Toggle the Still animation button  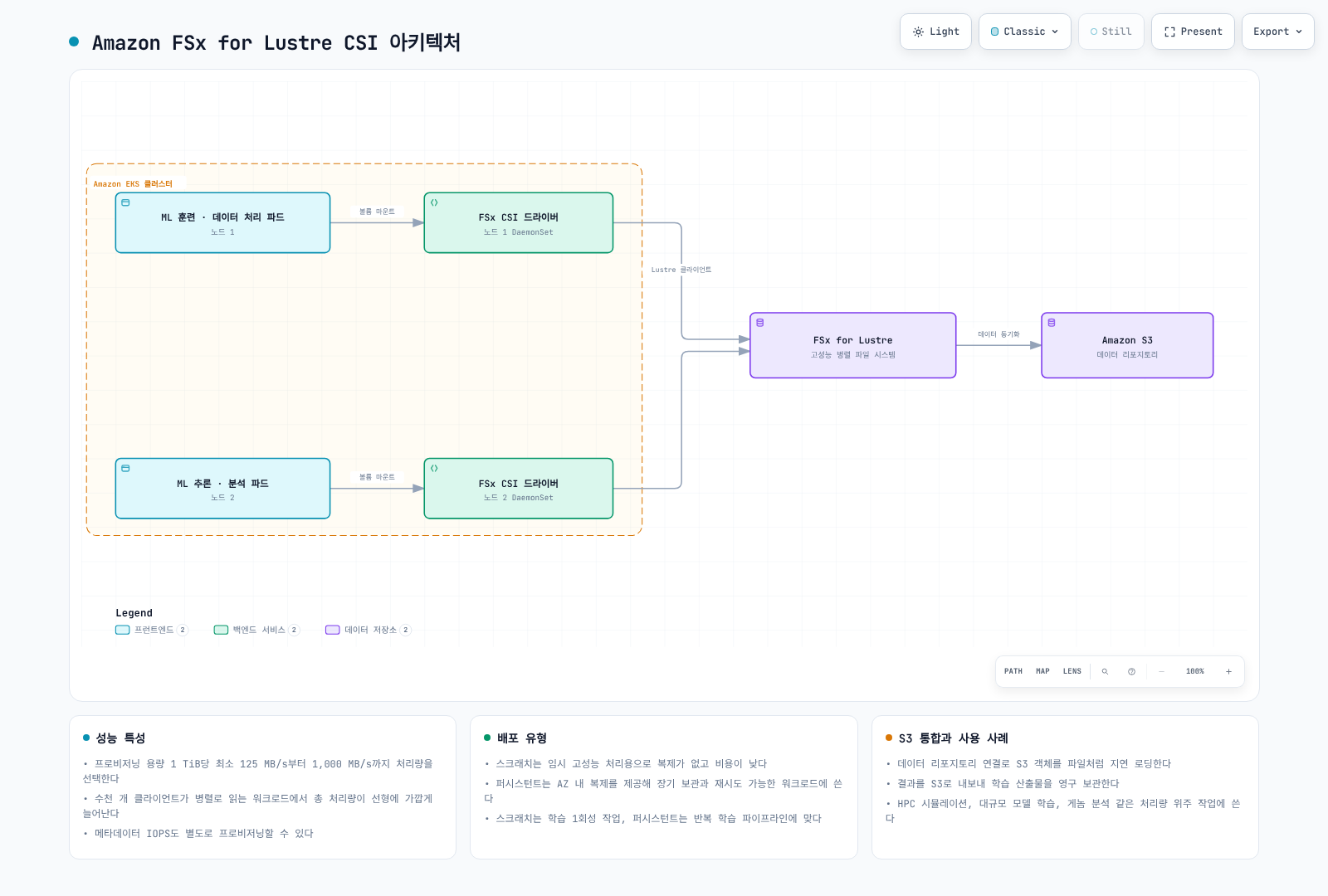click(1111, 32)
